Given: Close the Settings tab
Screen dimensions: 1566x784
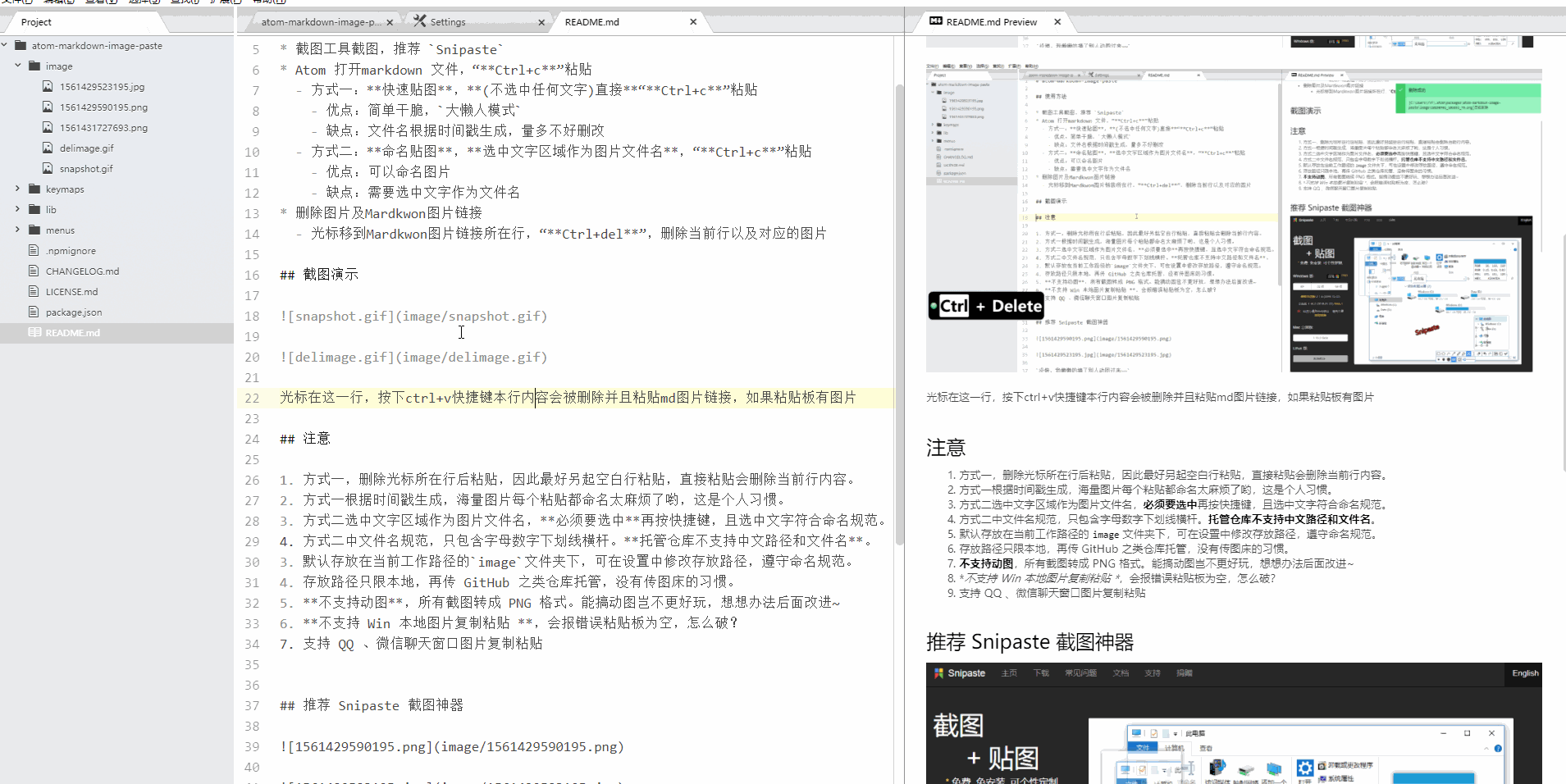Looking at the screenshot, I should point(541,22).
